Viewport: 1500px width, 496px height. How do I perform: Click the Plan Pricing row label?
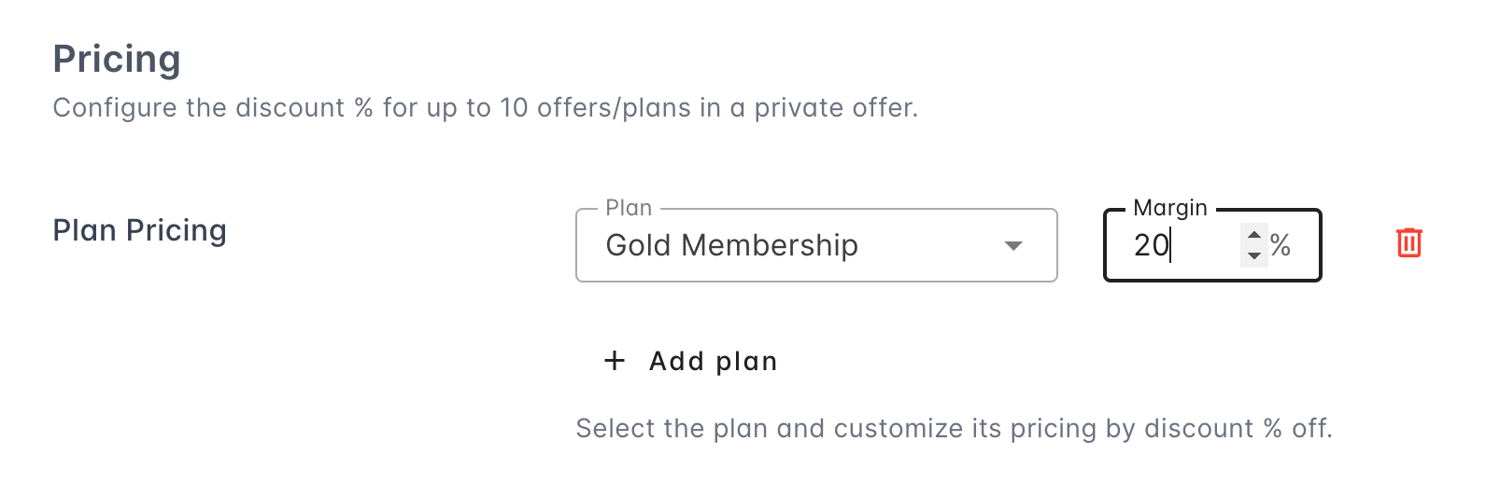point(139,230)
